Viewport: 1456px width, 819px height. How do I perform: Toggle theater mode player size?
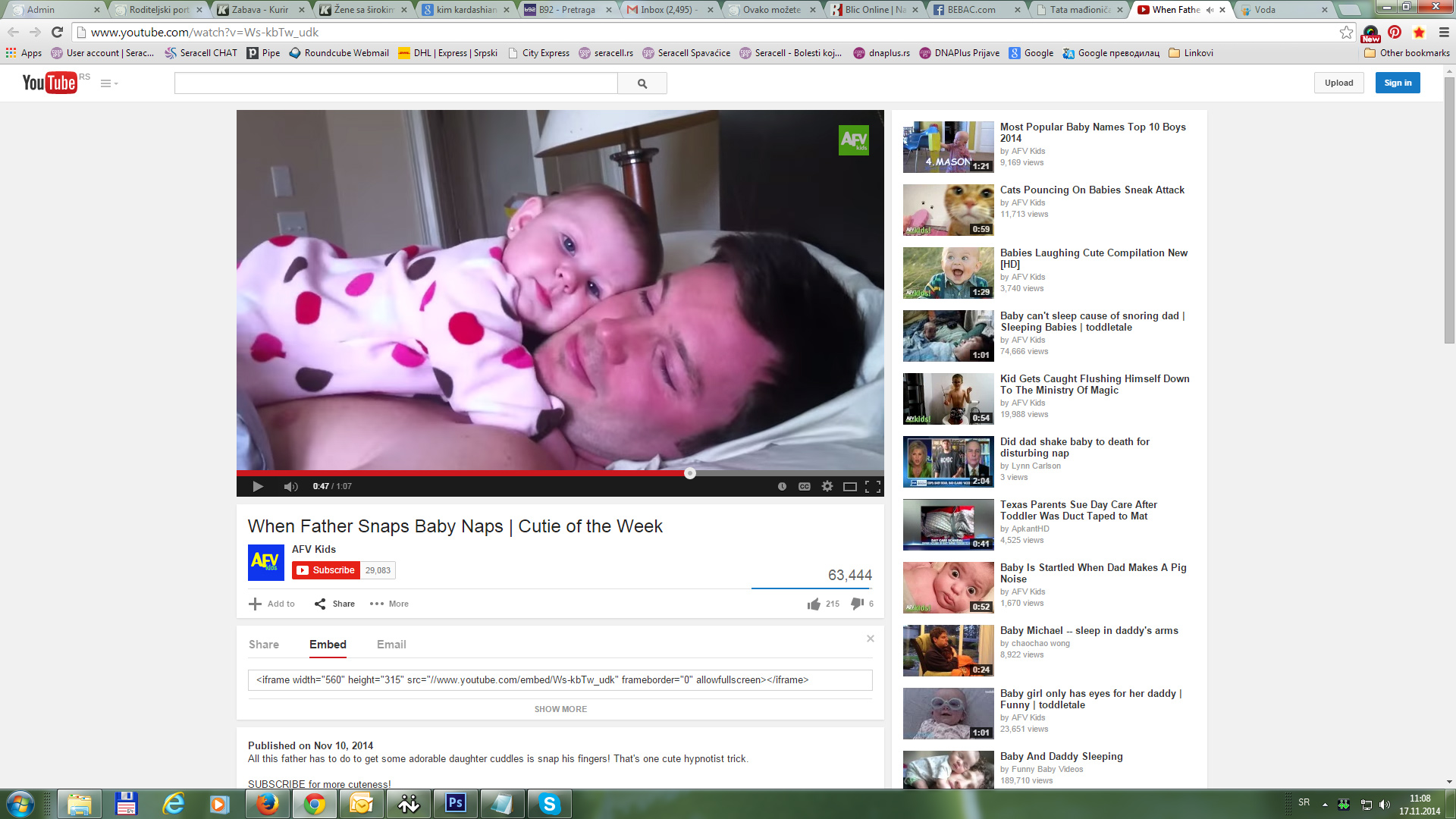[850, 486]
